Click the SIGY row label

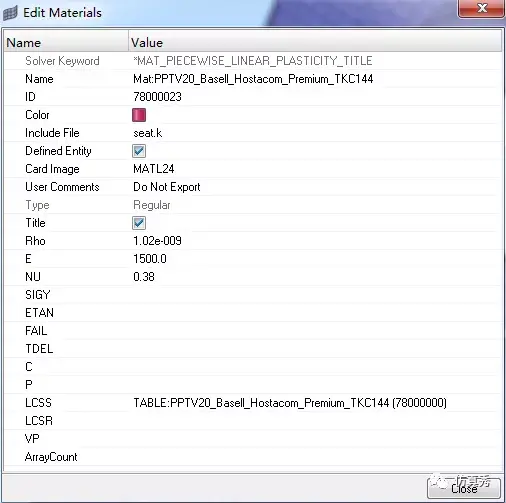(x=38, y=295)
